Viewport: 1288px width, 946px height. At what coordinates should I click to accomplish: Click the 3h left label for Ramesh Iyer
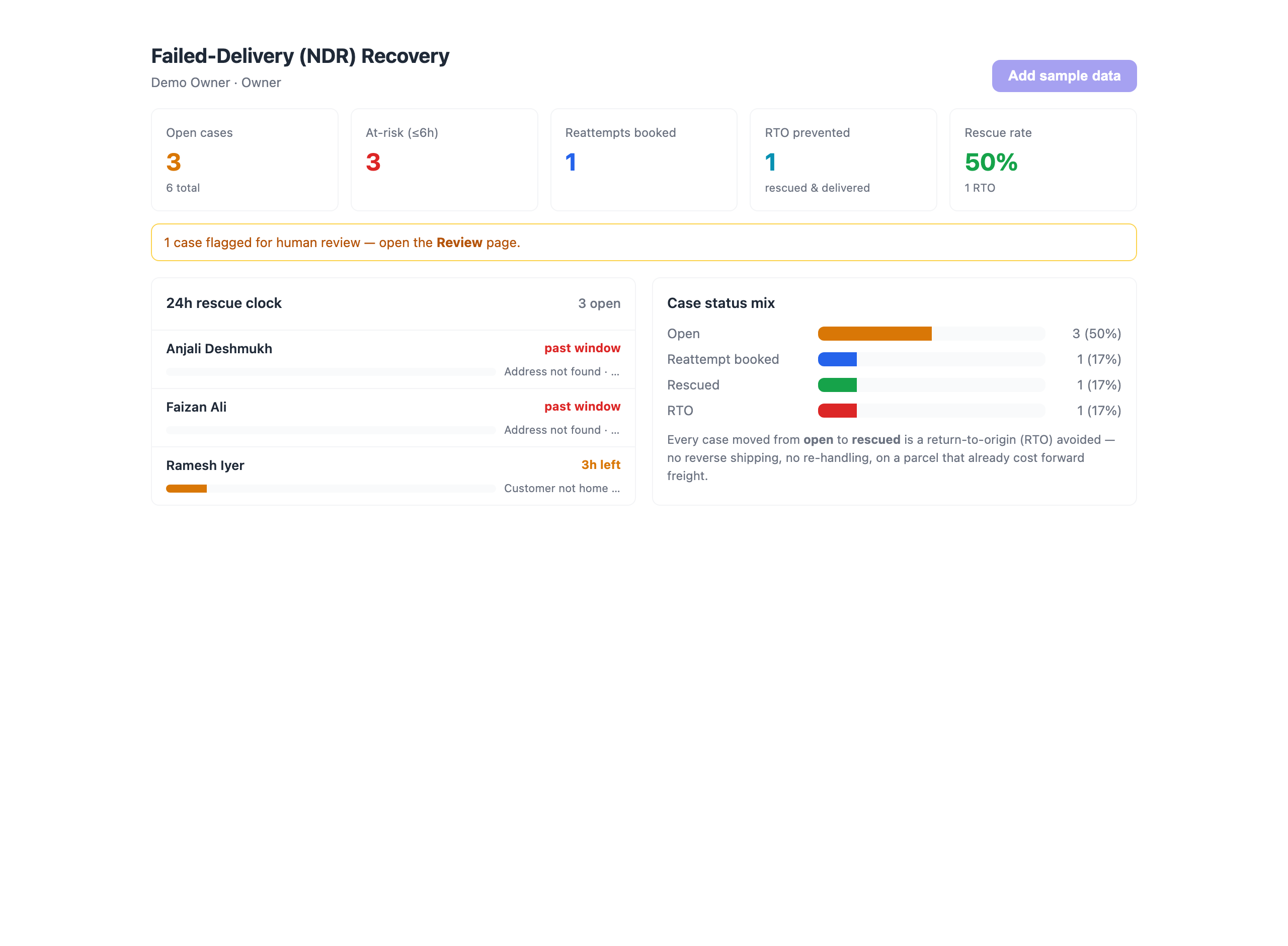601,464
